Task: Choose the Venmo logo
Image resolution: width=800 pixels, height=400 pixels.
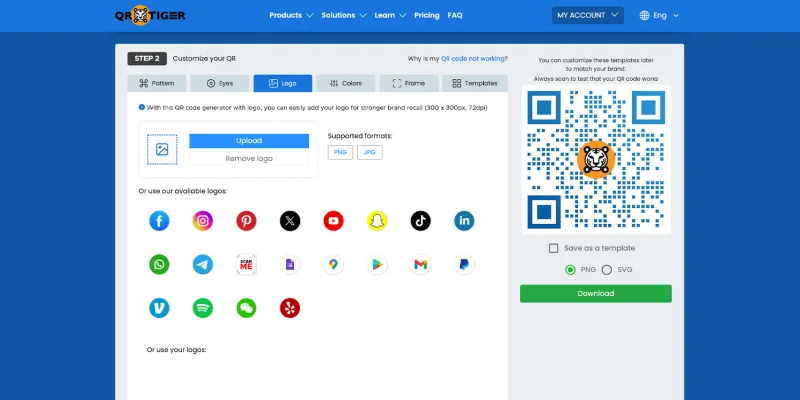Action: click(159, 308)
